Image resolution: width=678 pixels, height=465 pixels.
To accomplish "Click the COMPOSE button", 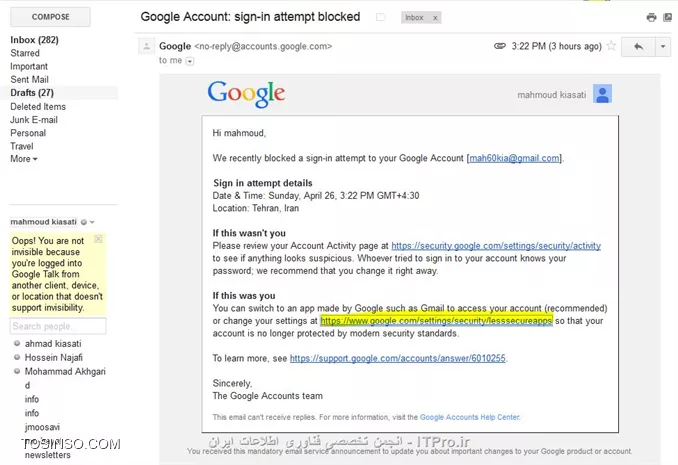I will pyautogui.click(x=50, y=17).
